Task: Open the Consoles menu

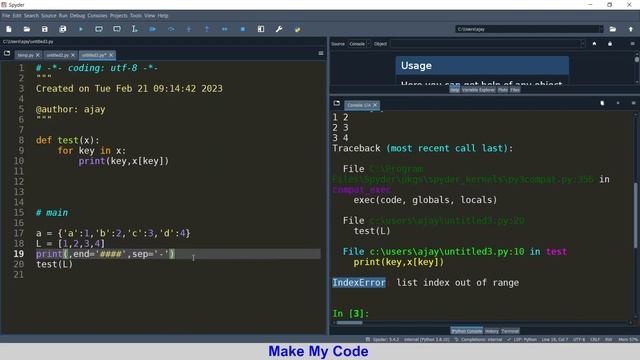Action: pos(97,16)
